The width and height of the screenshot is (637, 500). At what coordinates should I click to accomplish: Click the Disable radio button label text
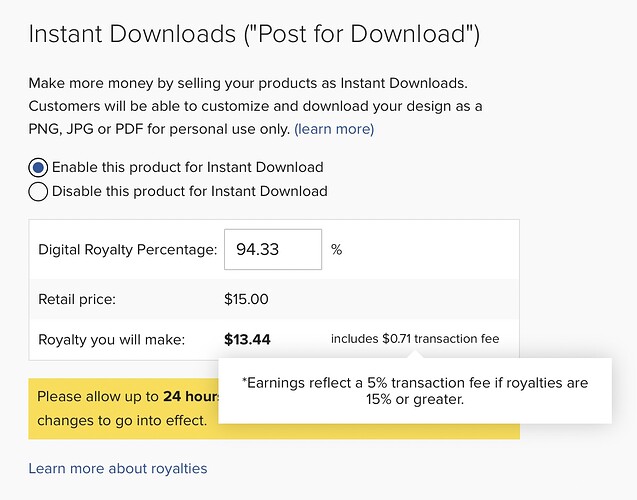click(190, 191)
